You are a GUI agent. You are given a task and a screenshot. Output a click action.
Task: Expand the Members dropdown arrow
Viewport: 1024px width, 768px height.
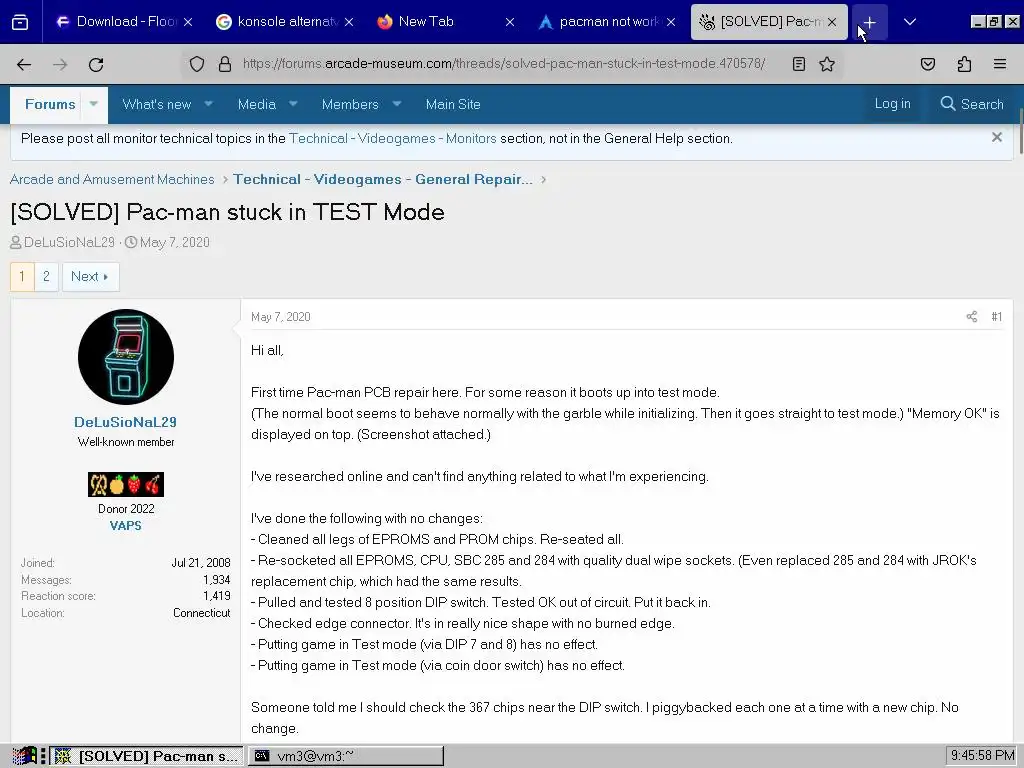click(x=396, y=104)
